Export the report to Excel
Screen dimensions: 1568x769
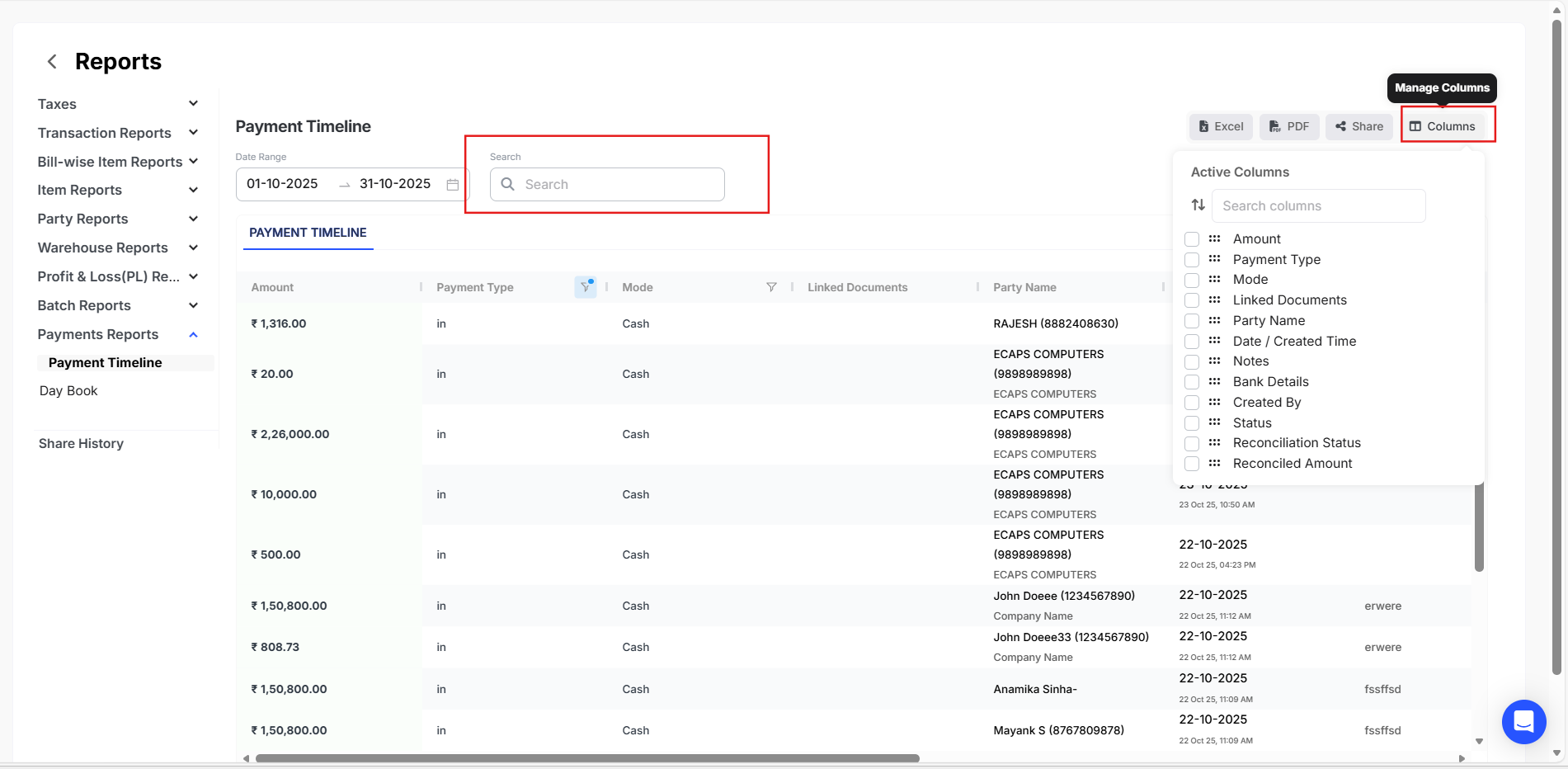tap(1221, 126)
